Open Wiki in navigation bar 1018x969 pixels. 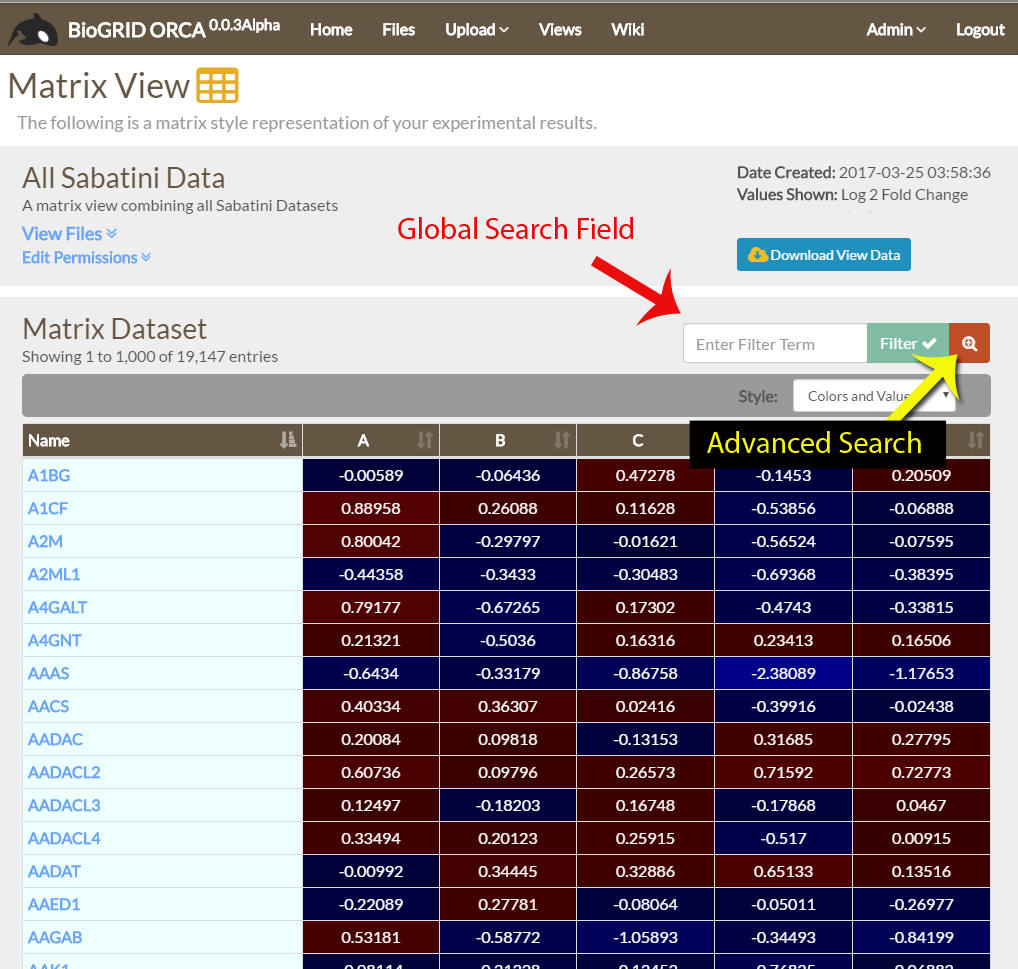pos(628,30)
